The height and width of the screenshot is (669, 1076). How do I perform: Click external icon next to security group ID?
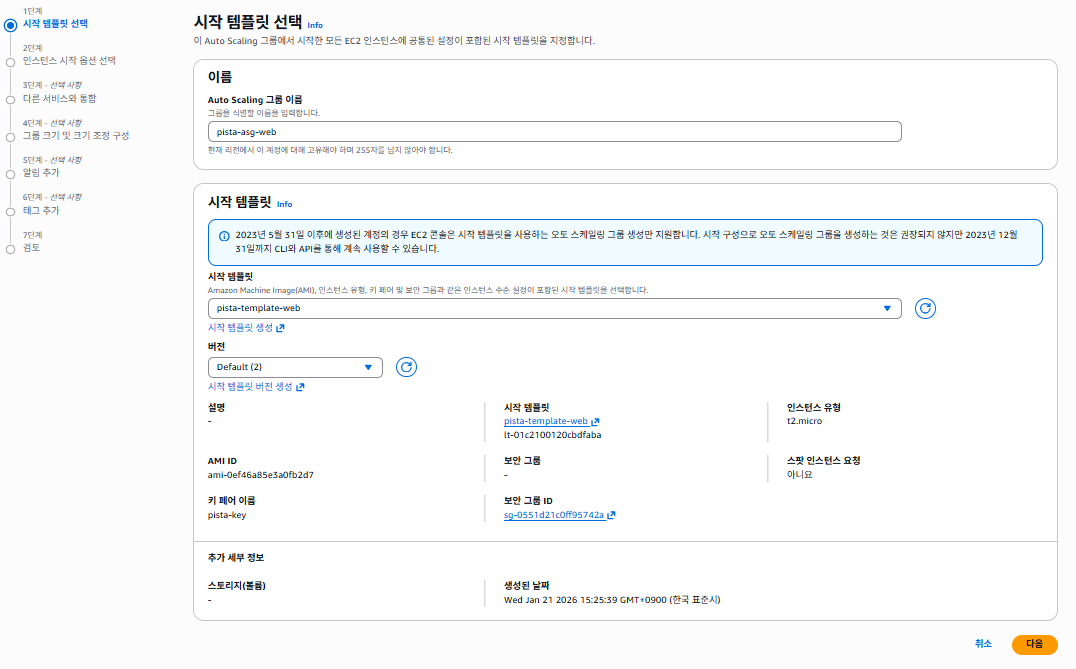[x=611, y=515]
